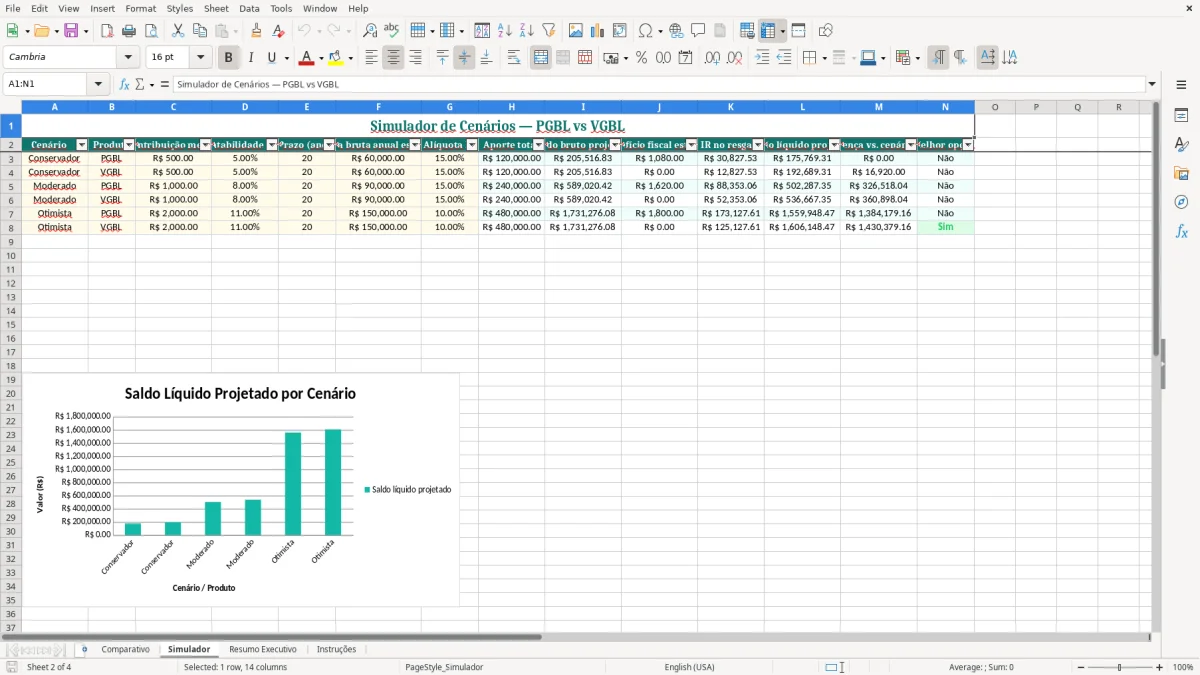Click Sort Descending icon
Image resolution: width=1200 pixels, height=675 pixels.
pyautogui.click(x=527, y=31)
